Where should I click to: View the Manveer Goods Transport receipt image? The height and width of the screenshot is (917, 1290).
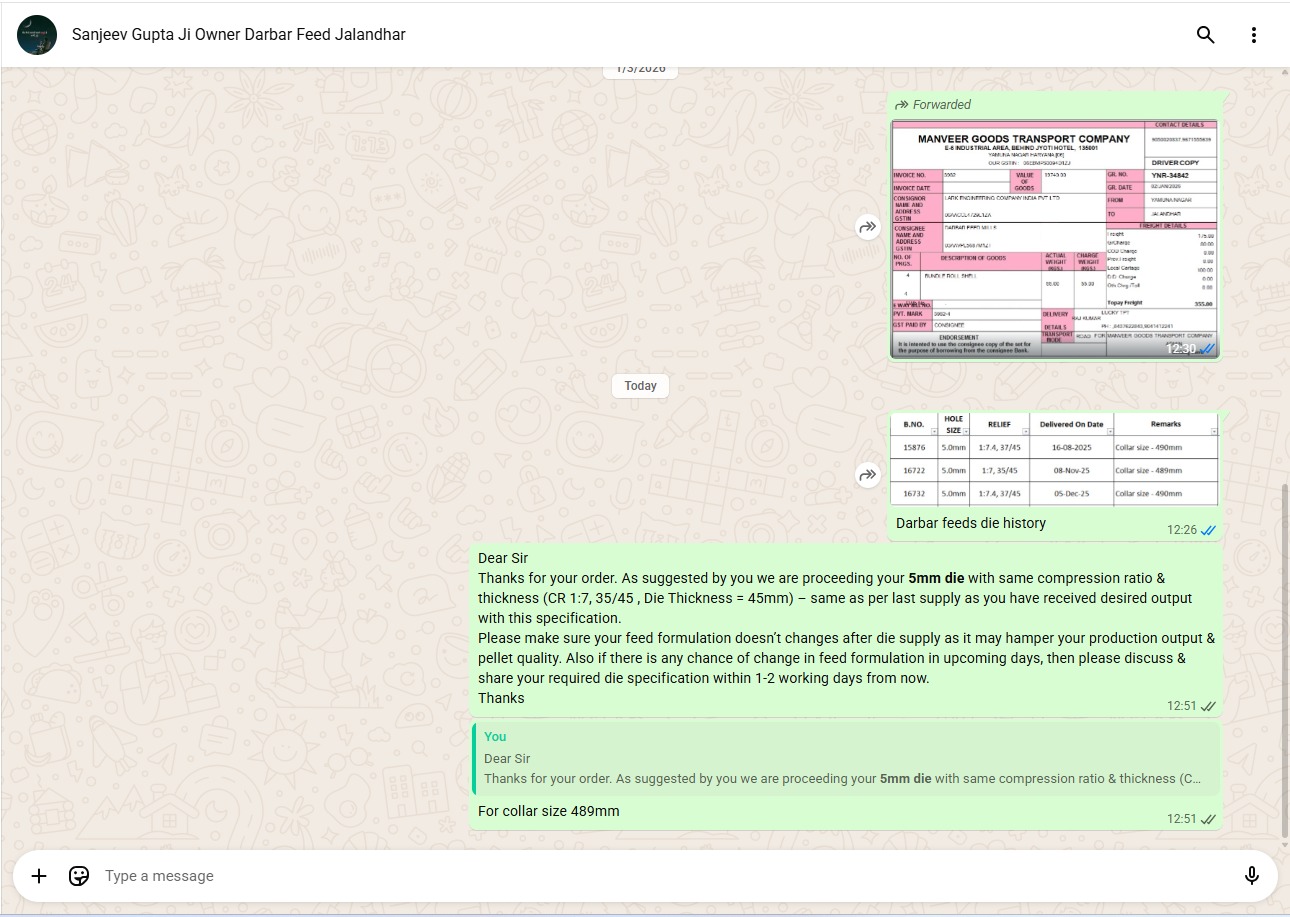click(1054, 239)
